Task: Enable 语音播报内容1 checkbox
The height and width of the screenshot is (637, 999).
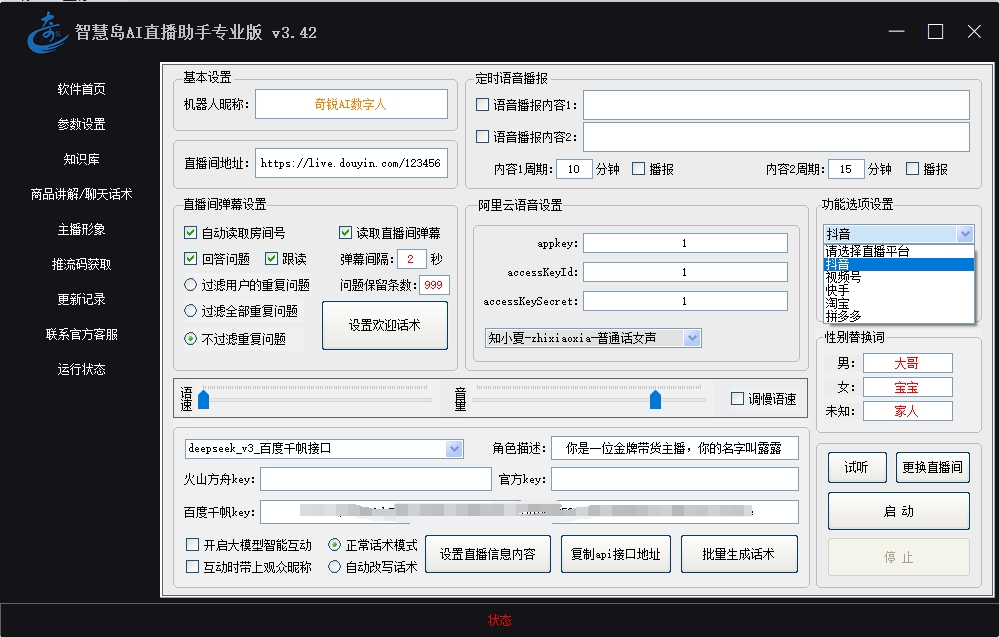Action: click(x=483, y=106)
